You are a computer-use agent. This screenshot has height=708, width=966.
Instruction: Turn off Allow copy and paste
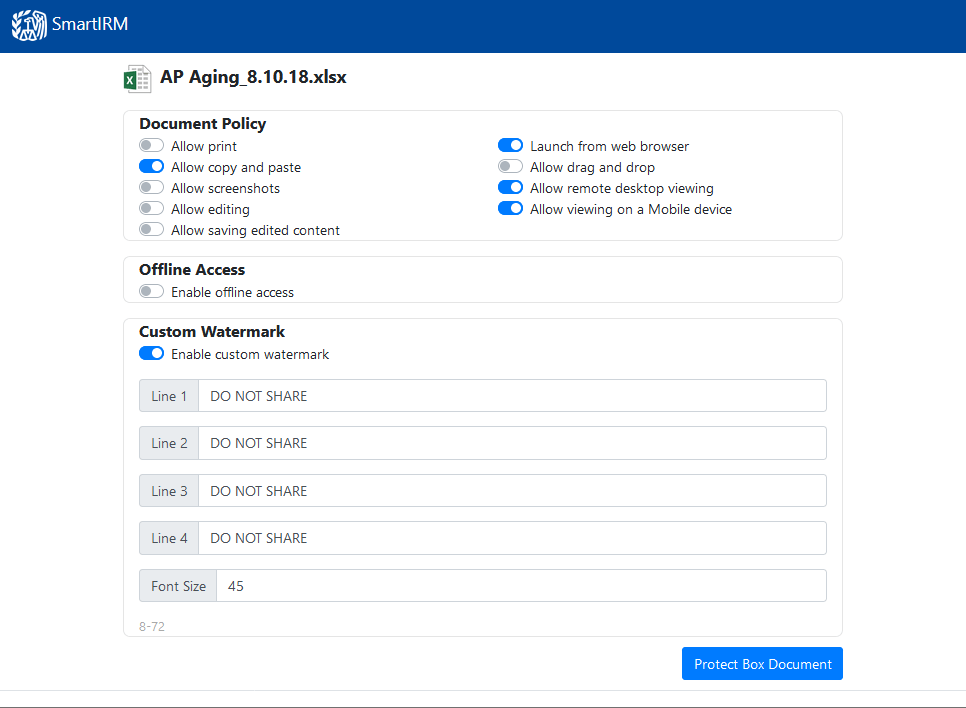[x=152, y=167]
